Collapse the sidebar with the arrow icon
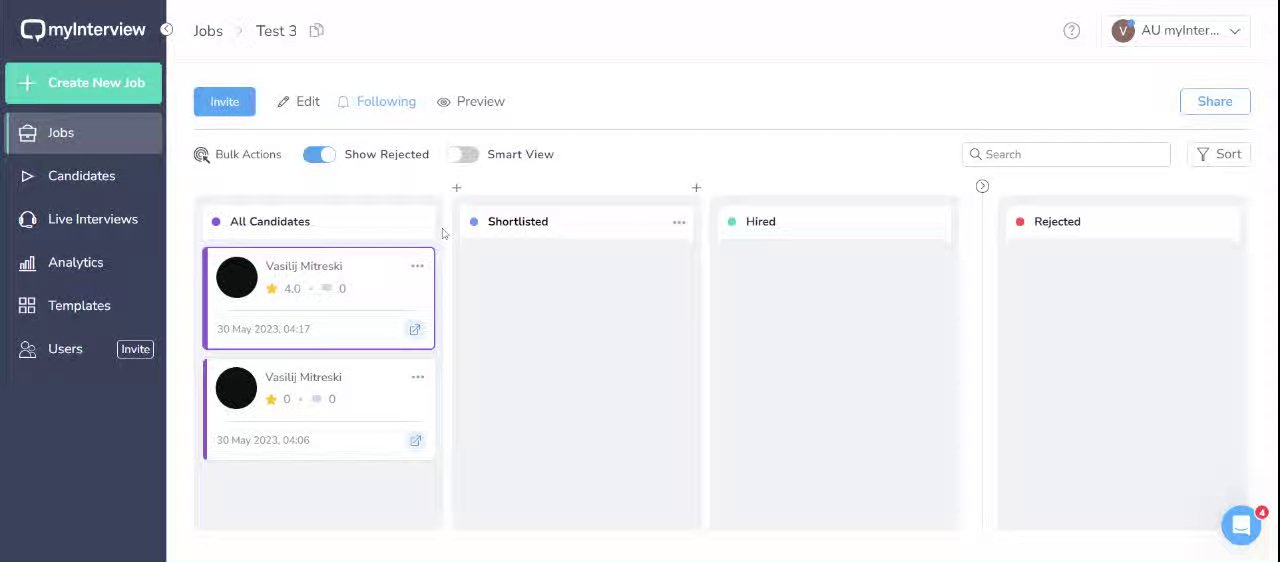 click(167, 30)
